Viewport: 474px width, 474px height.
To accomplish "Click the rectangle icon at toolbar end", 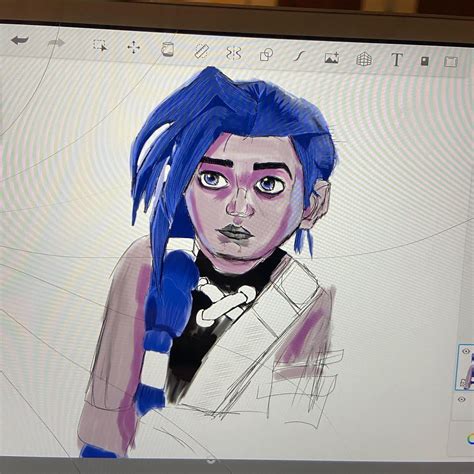I will 450,62.
